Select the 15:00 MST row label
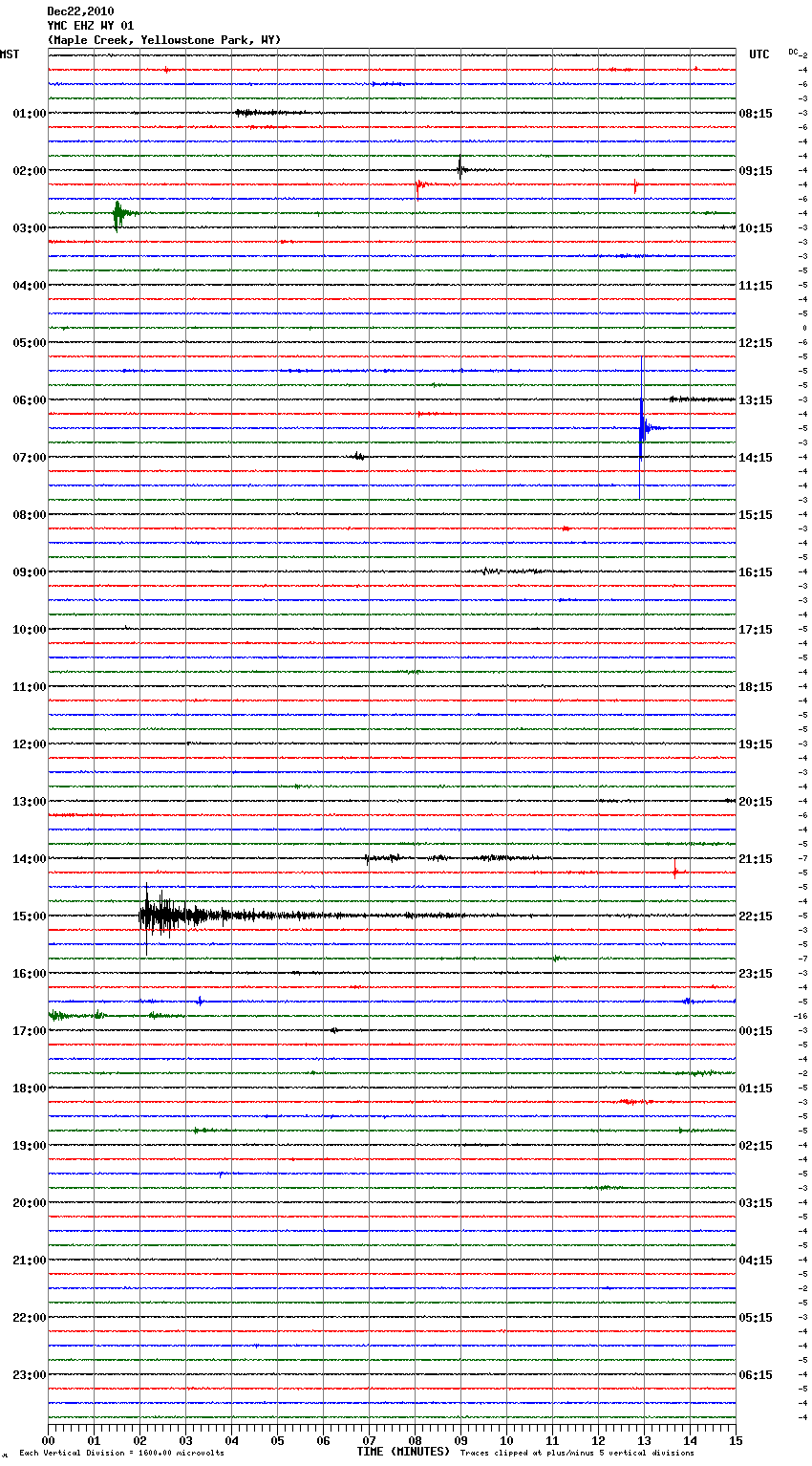Viewport: 812px width, 1466px height. pos(29,916)
